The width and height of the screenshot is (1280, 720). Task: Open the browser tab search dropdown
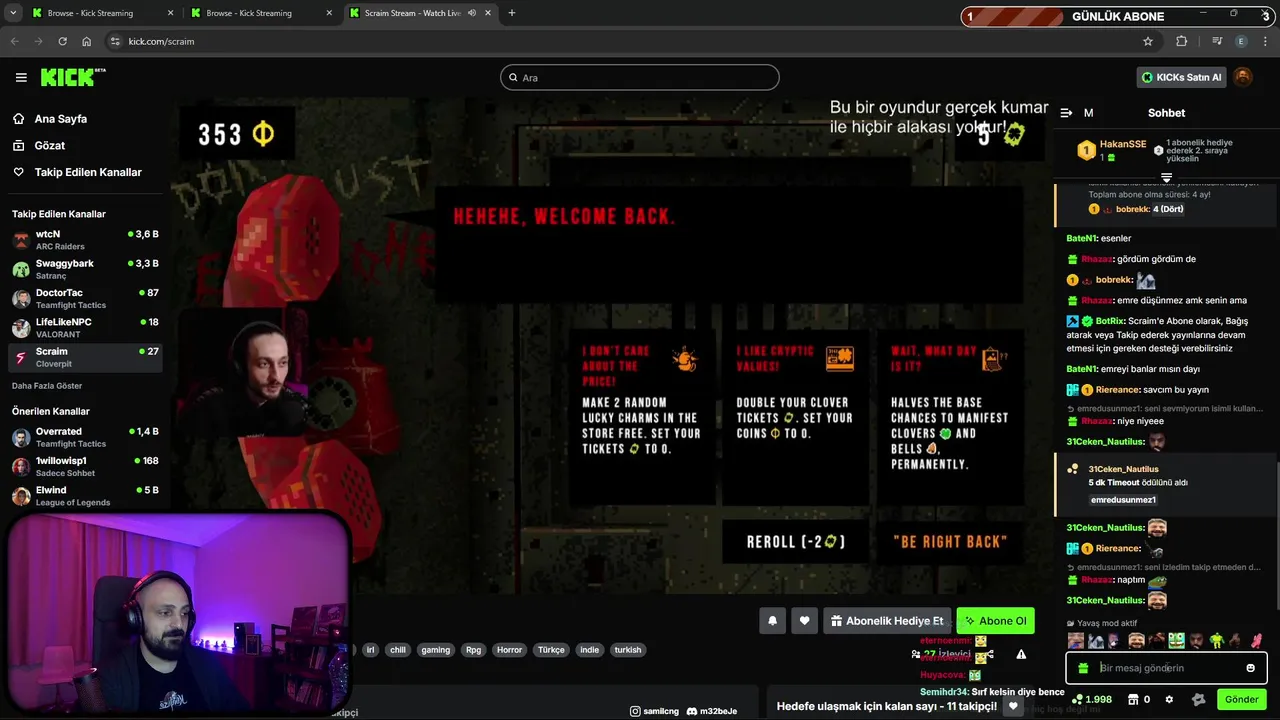13,13
